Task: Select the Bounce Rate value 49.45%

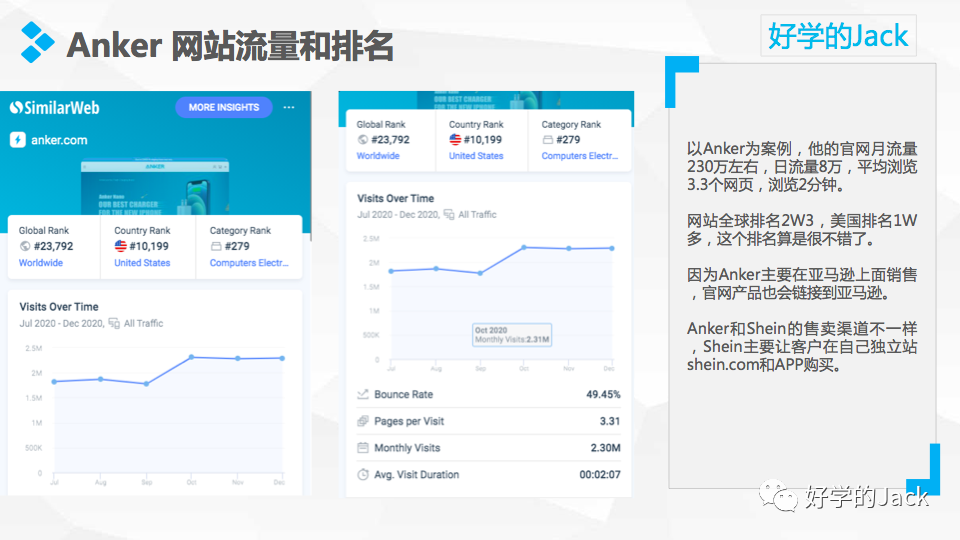Action: click(603, 394)
